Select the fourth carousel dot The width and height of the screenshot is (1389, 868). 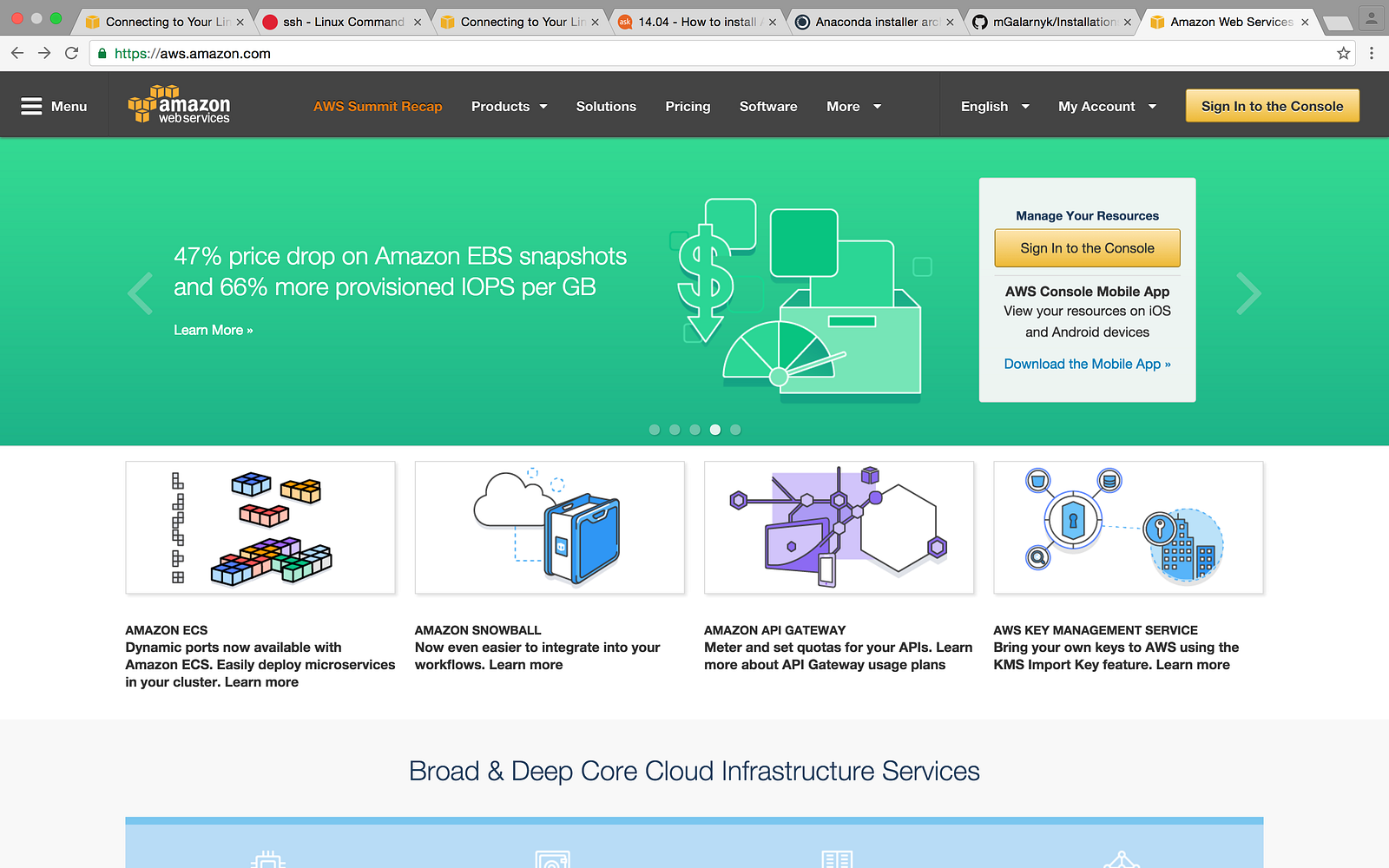point(715,430)
